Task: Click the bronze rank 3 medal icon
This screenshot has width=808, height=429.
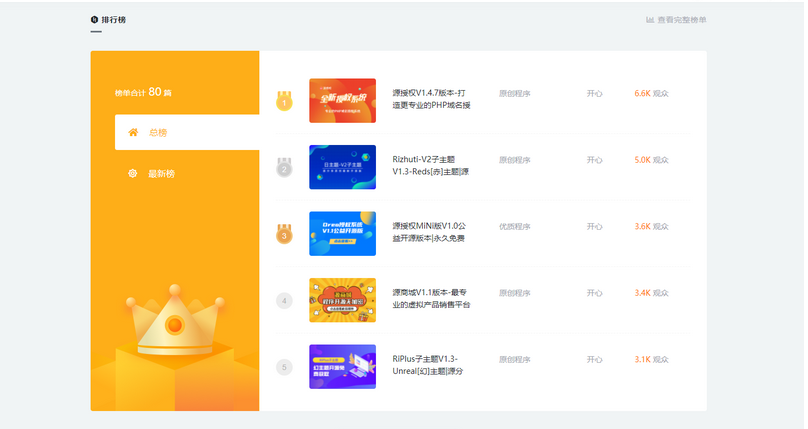Action: pyautogui.click(x=284, y=234)
